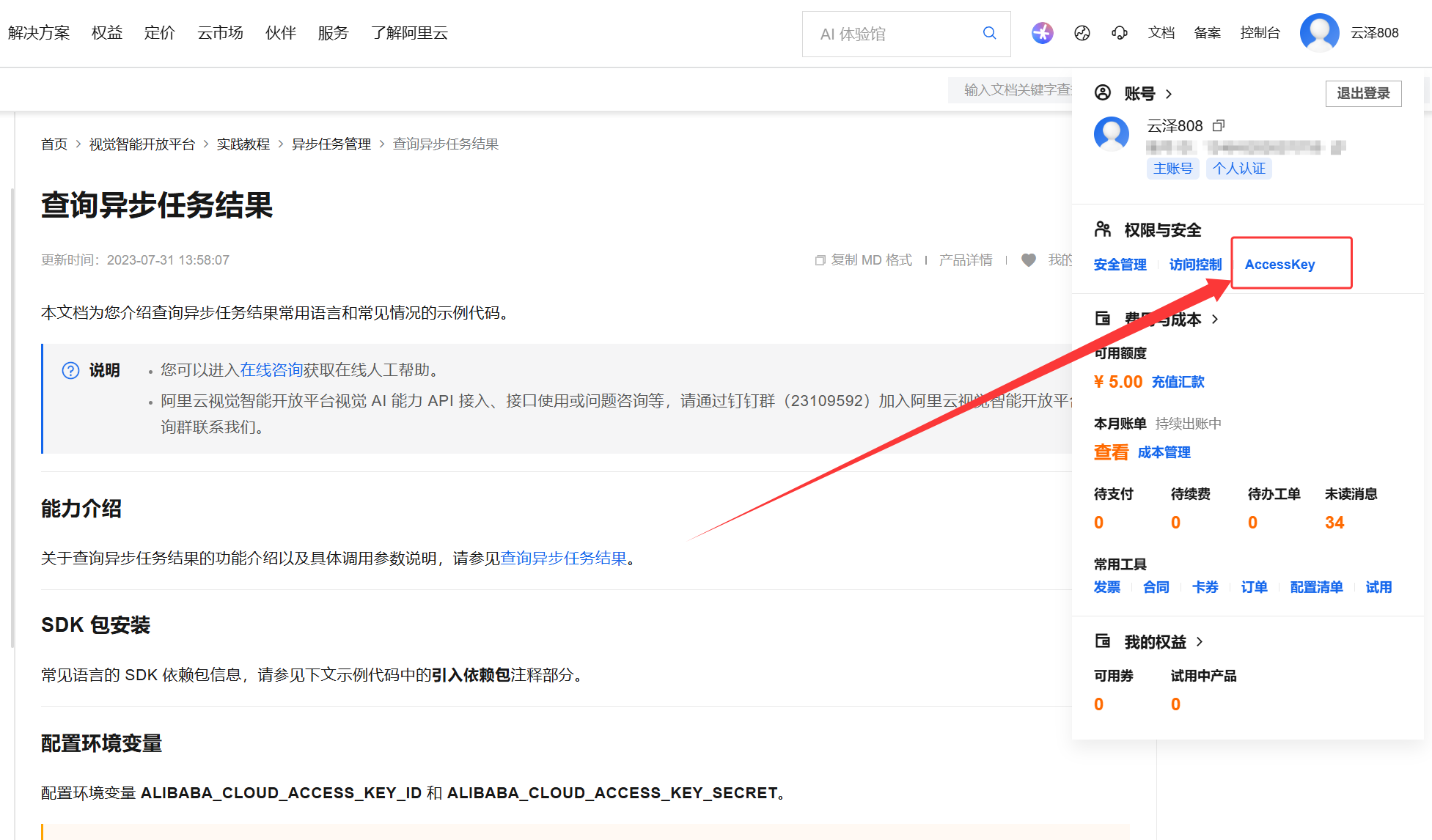Image resolution: width=1432 pixels, height=840 pixels.
Task: Open the customer service headset icon
Action: (x=1120, y=33)
